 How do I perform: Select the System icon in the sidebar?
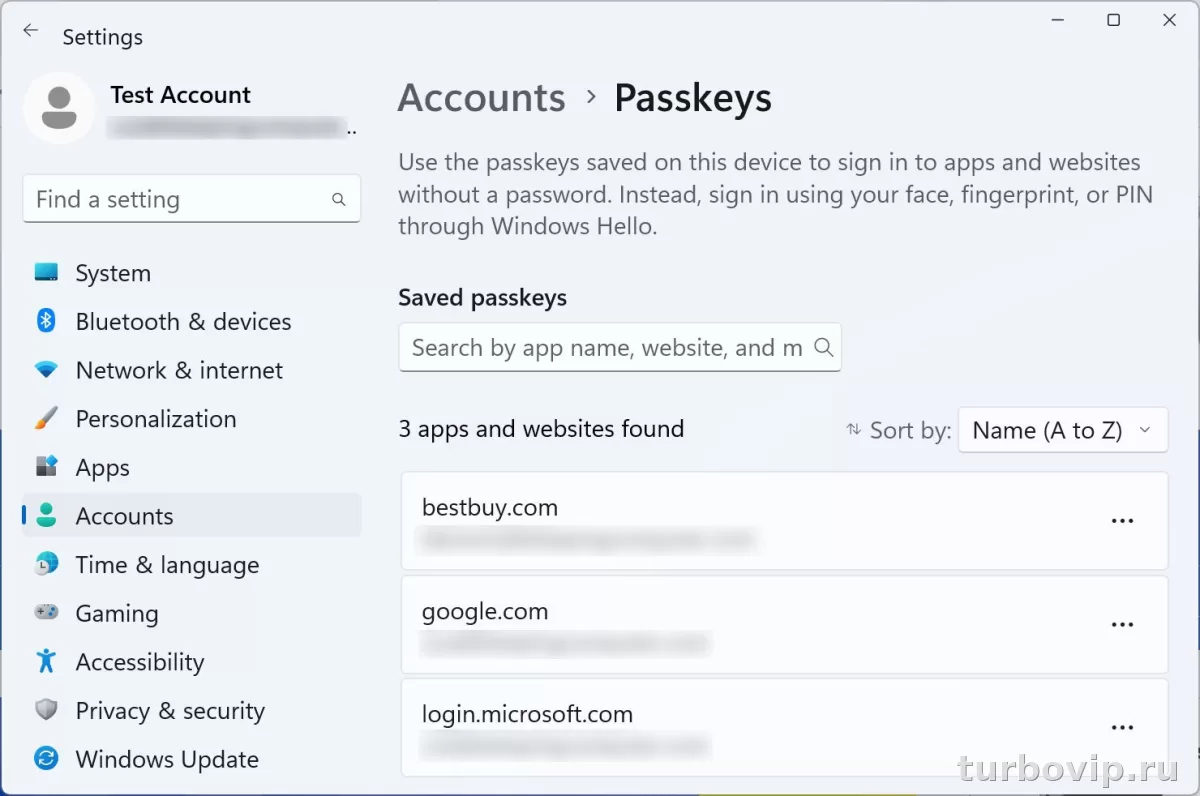[46, 272]
